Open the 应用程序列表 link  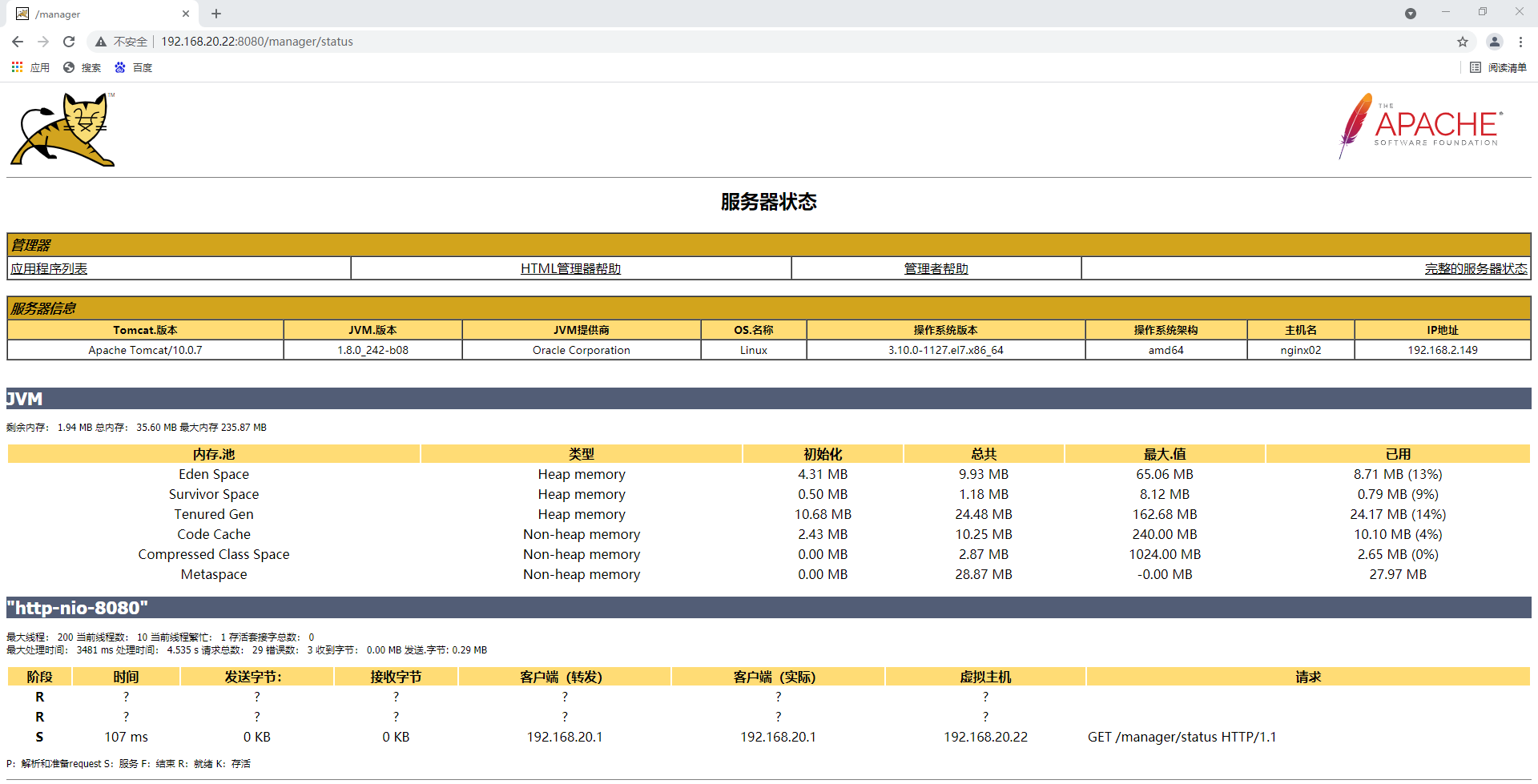point(49,268)
